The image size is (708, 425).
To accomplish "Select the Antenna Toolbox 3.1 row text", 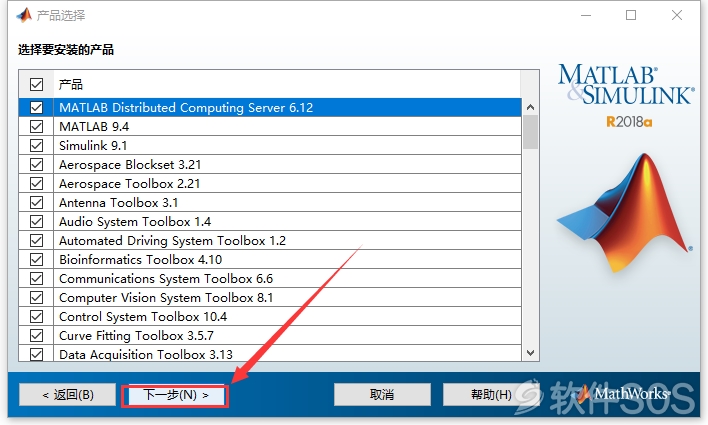I will 118,202.
